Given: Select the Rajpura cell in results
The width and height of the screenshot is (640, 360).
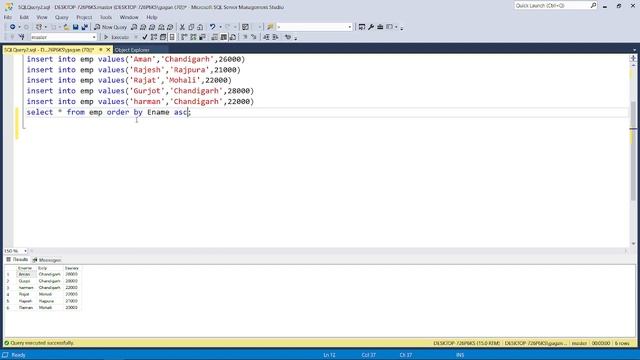Looking at the screenshot, I should coord(50,301).
